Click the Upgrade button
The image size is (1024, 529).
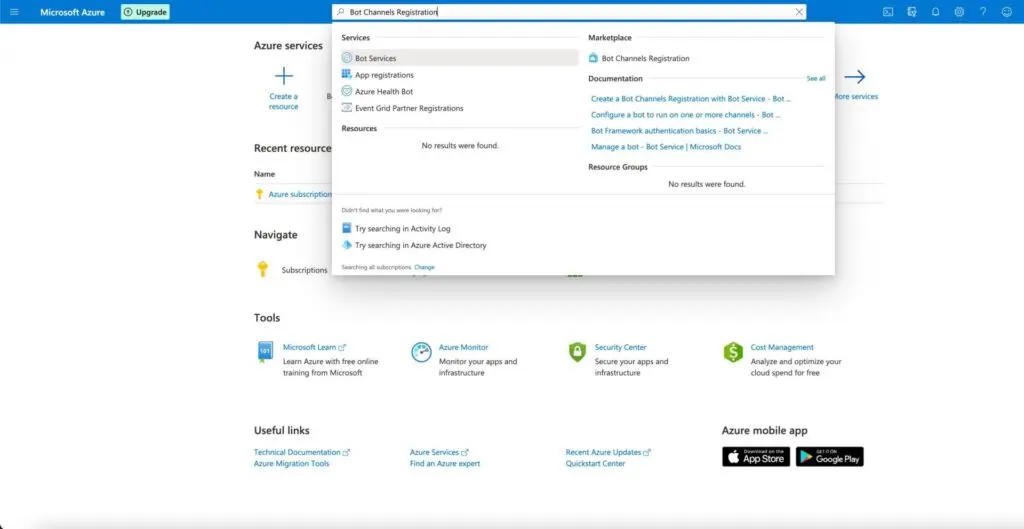coord(145,12)
